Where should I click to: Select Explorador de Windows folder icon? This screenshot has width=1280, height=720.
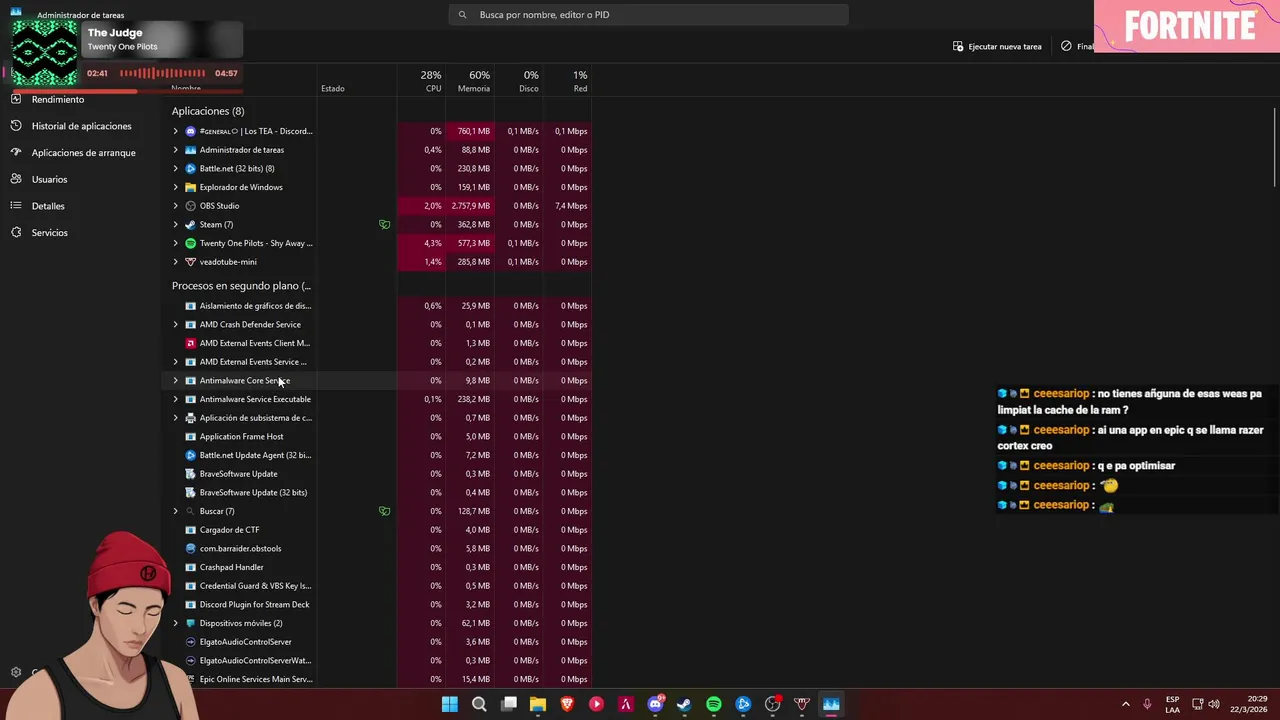(191, 187)
